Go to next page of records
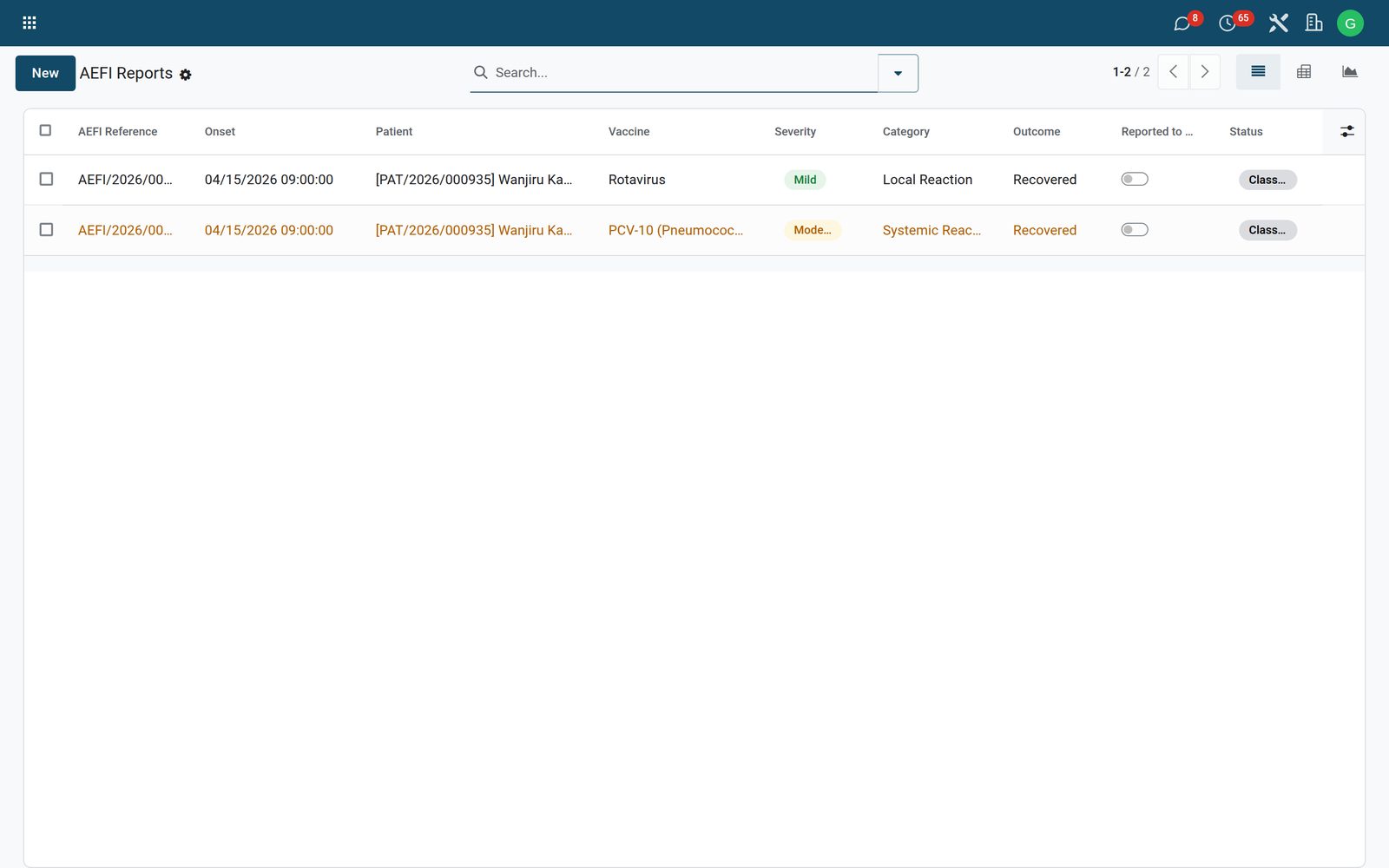1389x868 pixels. pos(1205,72)
